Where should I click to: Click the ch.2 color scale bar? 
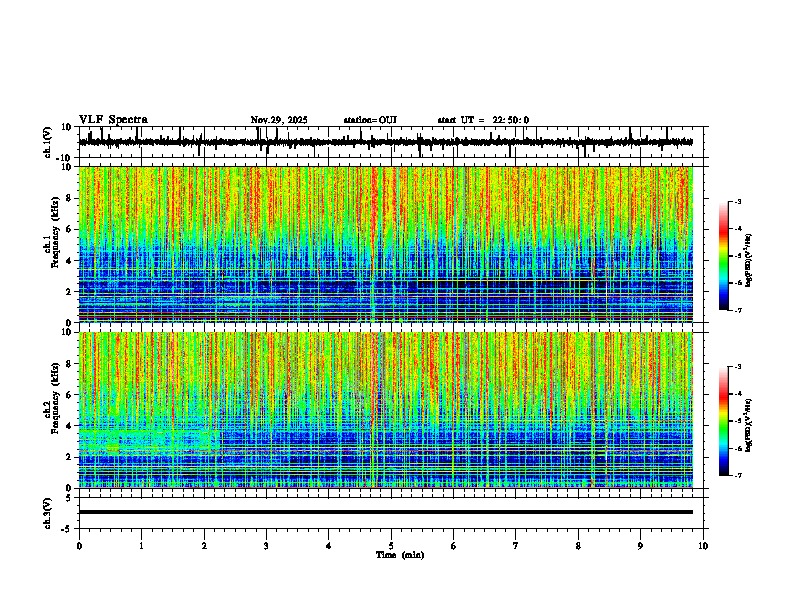click(x=724, y=421)
